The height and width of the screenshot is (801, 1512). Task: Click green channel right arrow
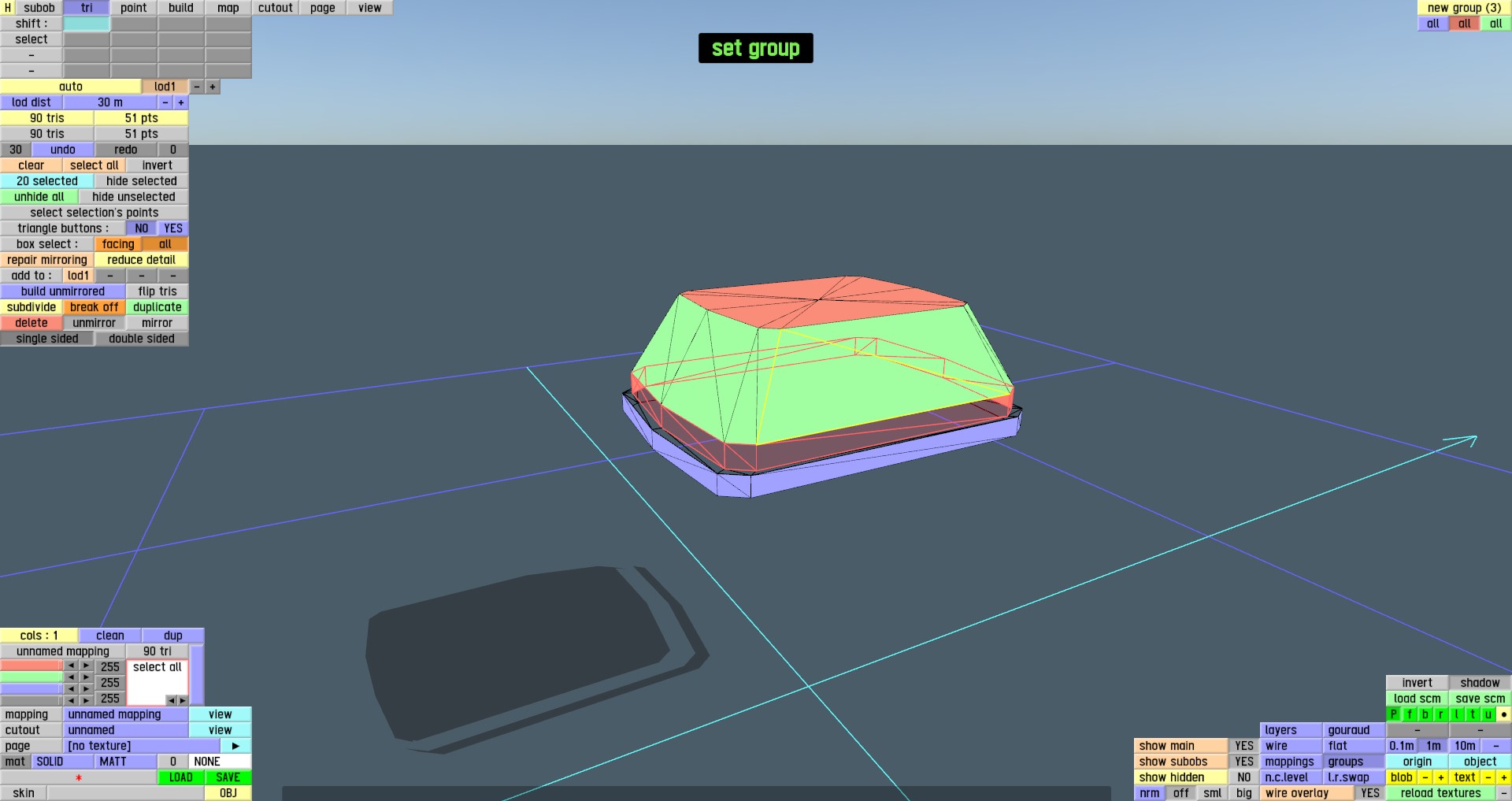87,677
